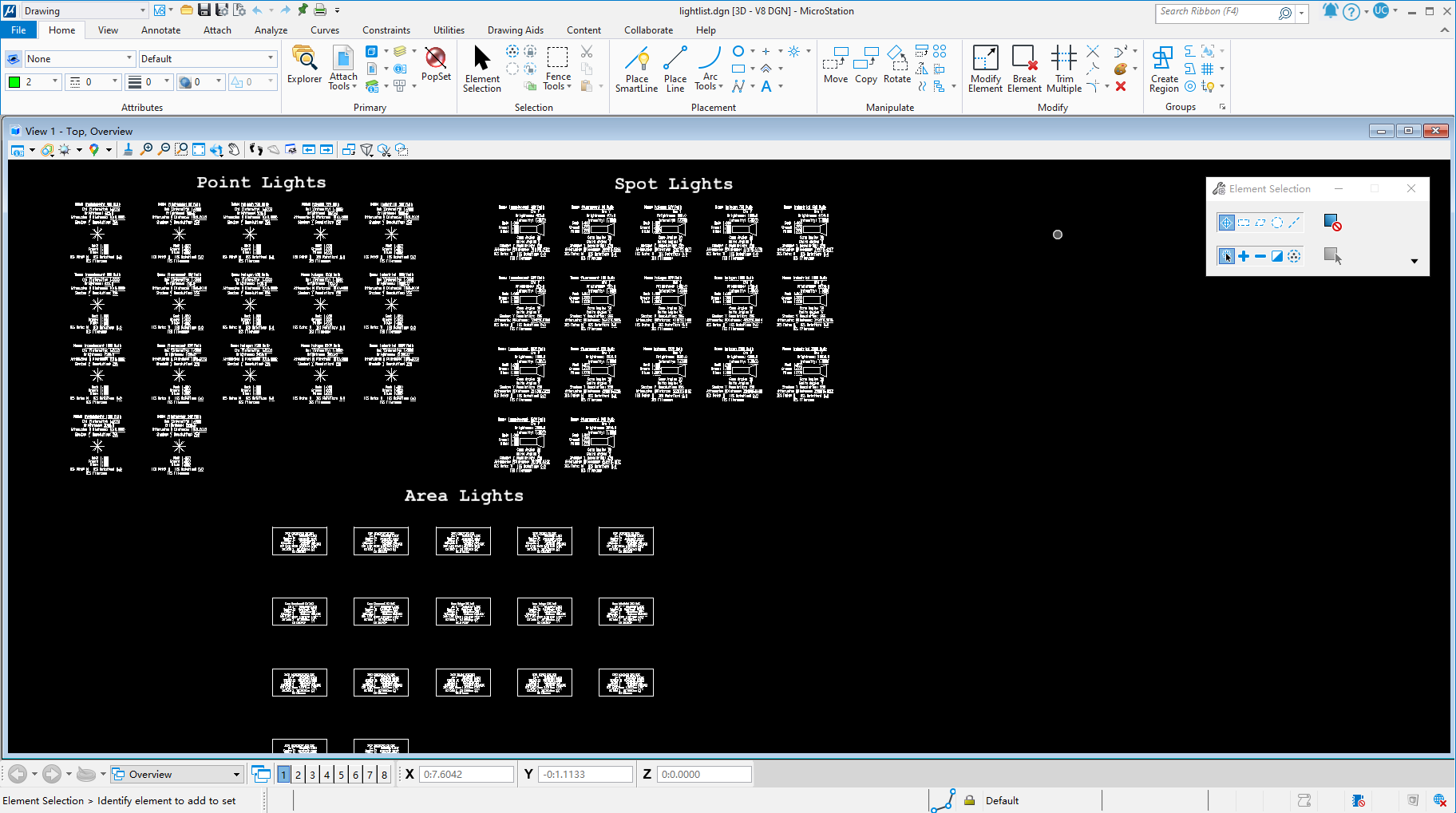
Task: Click the Create Region tool
Action: [1163, 69]
